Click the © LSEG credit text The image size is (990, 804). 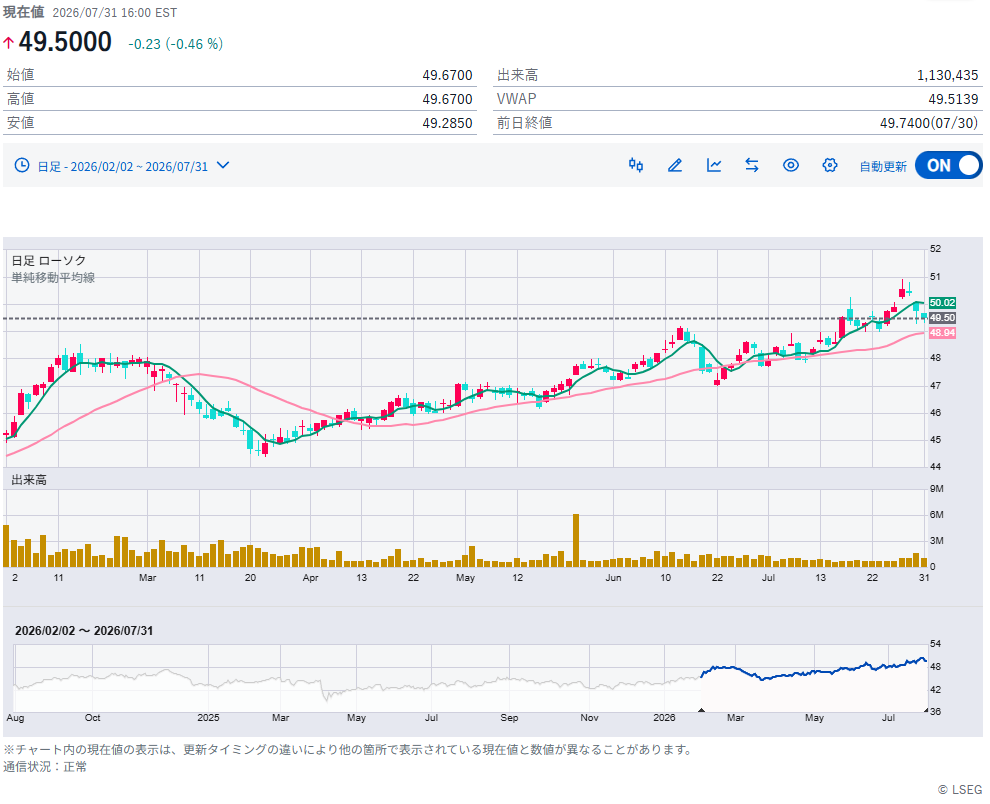pos(960,790)
